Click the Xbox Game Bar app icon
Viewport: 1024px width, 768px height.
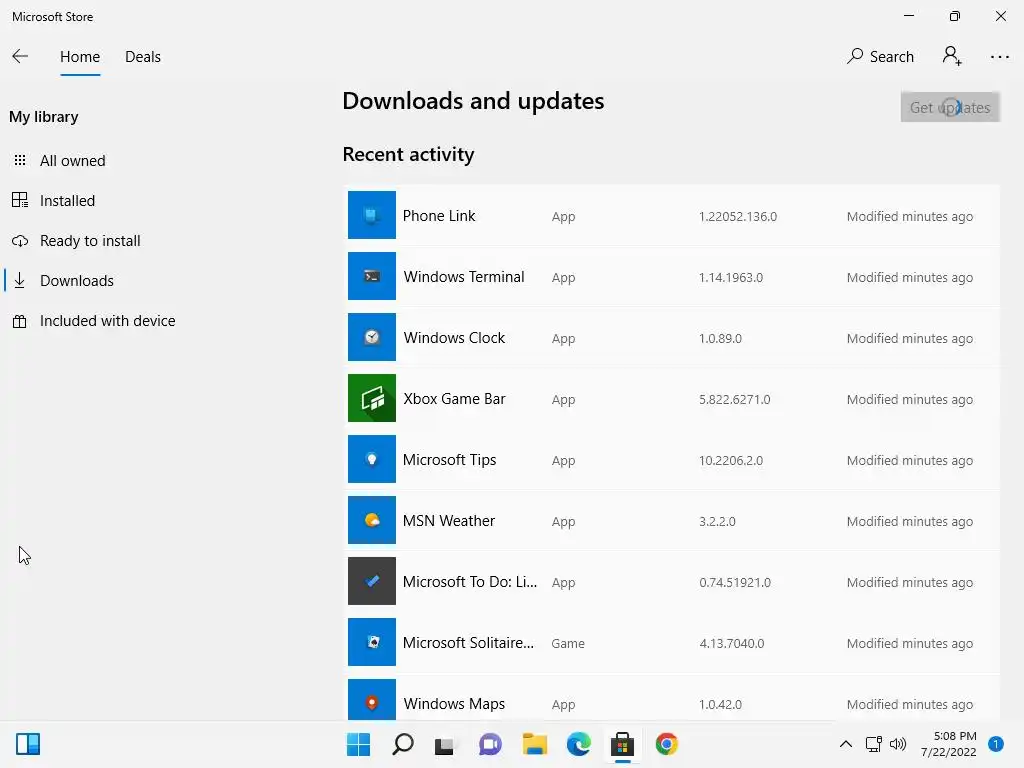pos(372,398)
